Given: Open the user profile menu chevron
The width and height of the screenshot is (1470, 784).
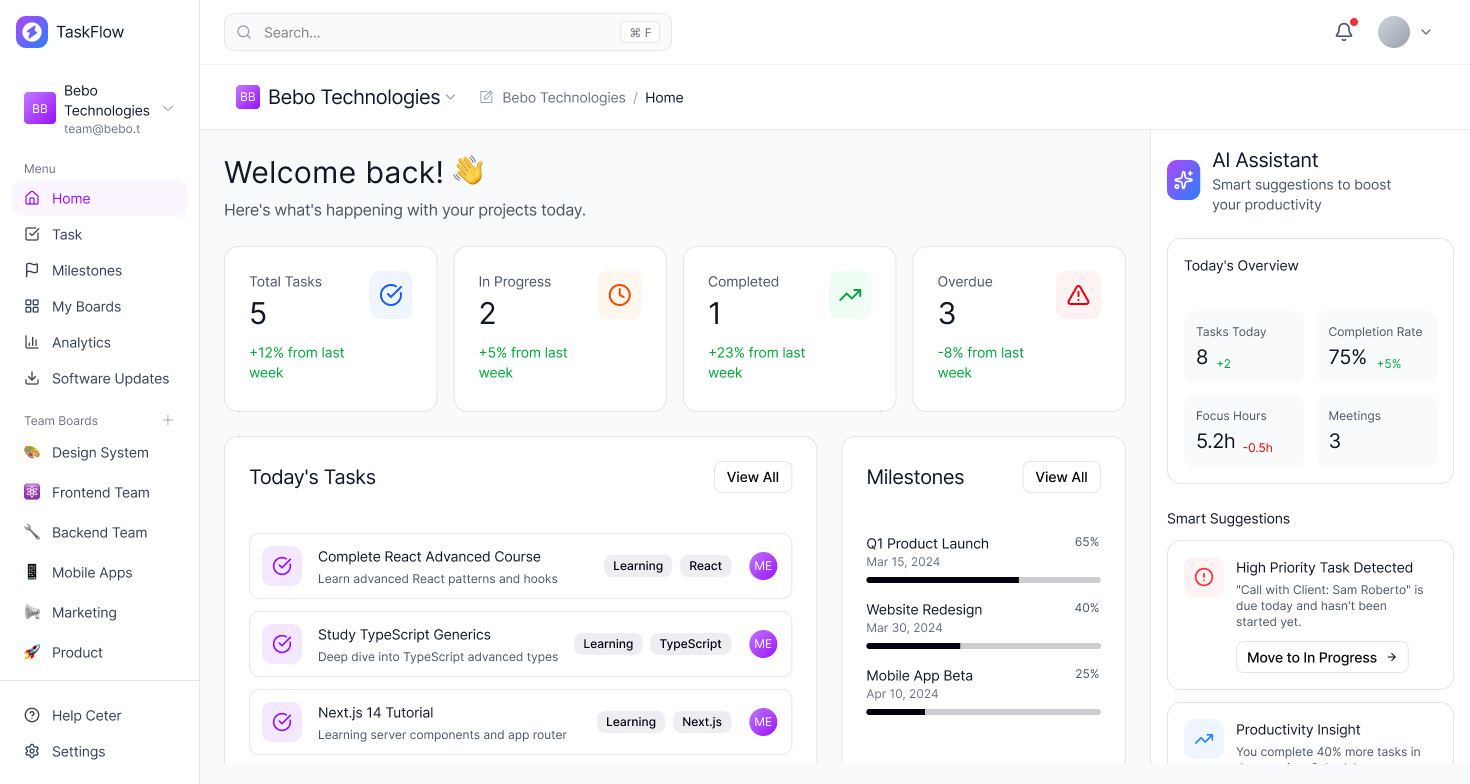Looking at the screenshot, I should click(1426, 32).
